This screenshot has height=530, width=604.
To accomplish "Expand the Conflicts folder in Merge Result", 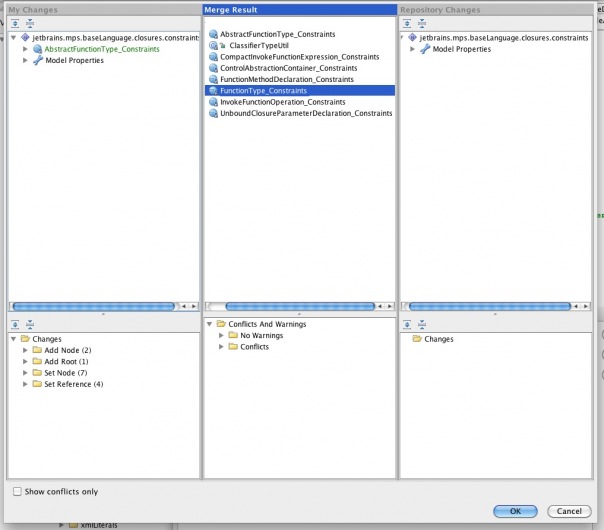I will (221, 347).
